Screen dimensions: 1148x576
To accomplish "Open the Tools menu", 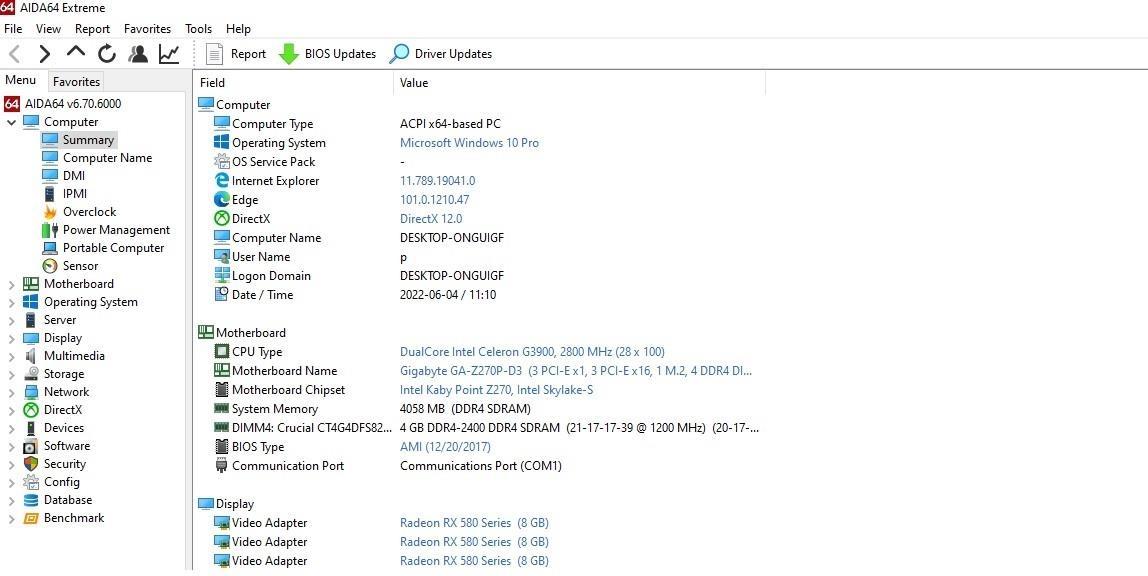I will click(198, 29).
